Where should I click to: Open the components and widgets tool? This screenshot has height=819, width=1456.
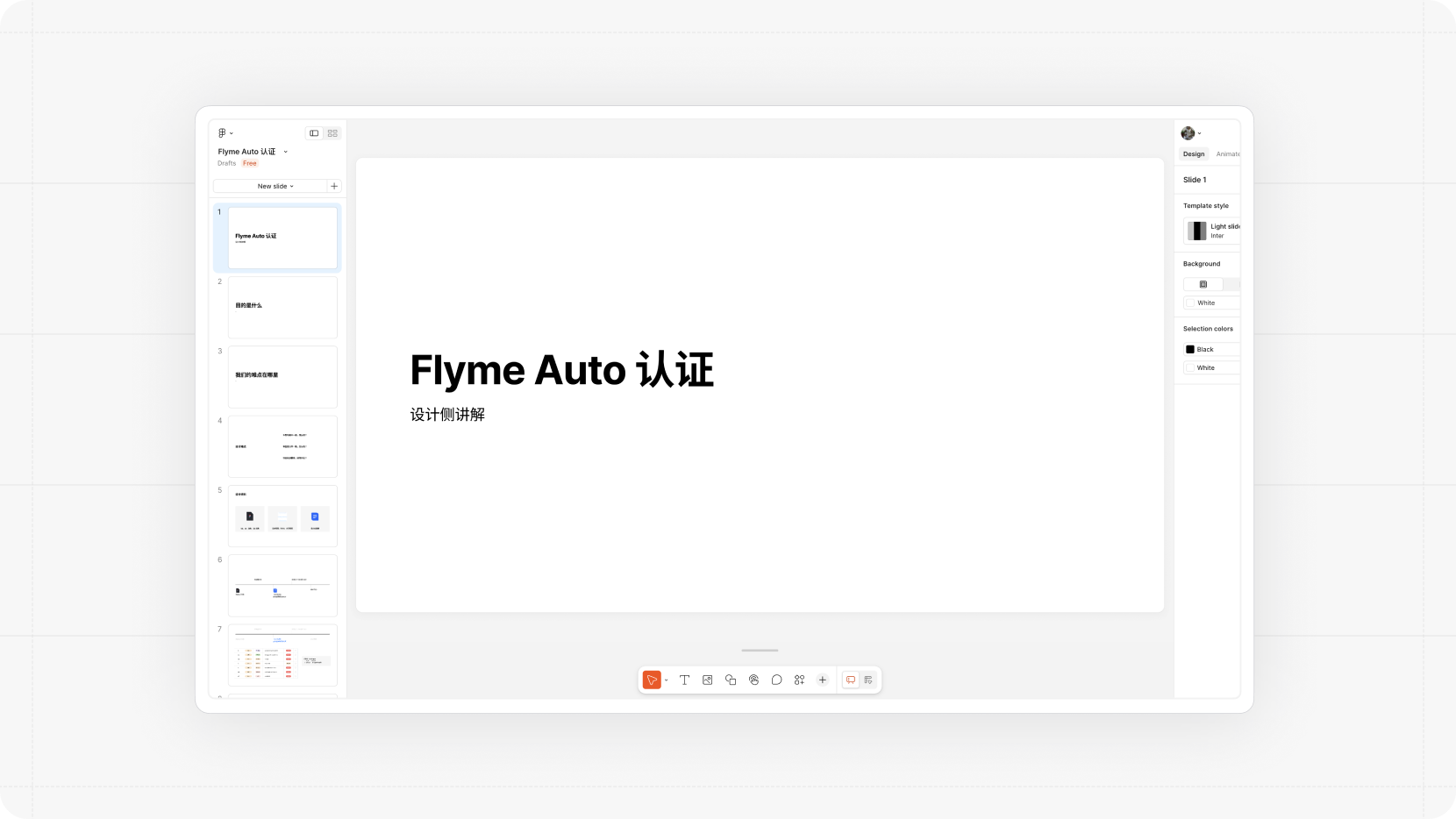tap(799, 680)
